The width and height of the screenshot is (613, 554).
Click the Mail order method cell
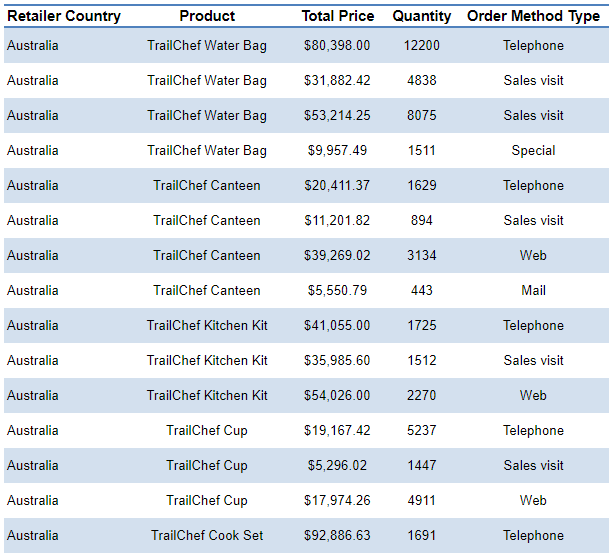(x=533, y=291)
